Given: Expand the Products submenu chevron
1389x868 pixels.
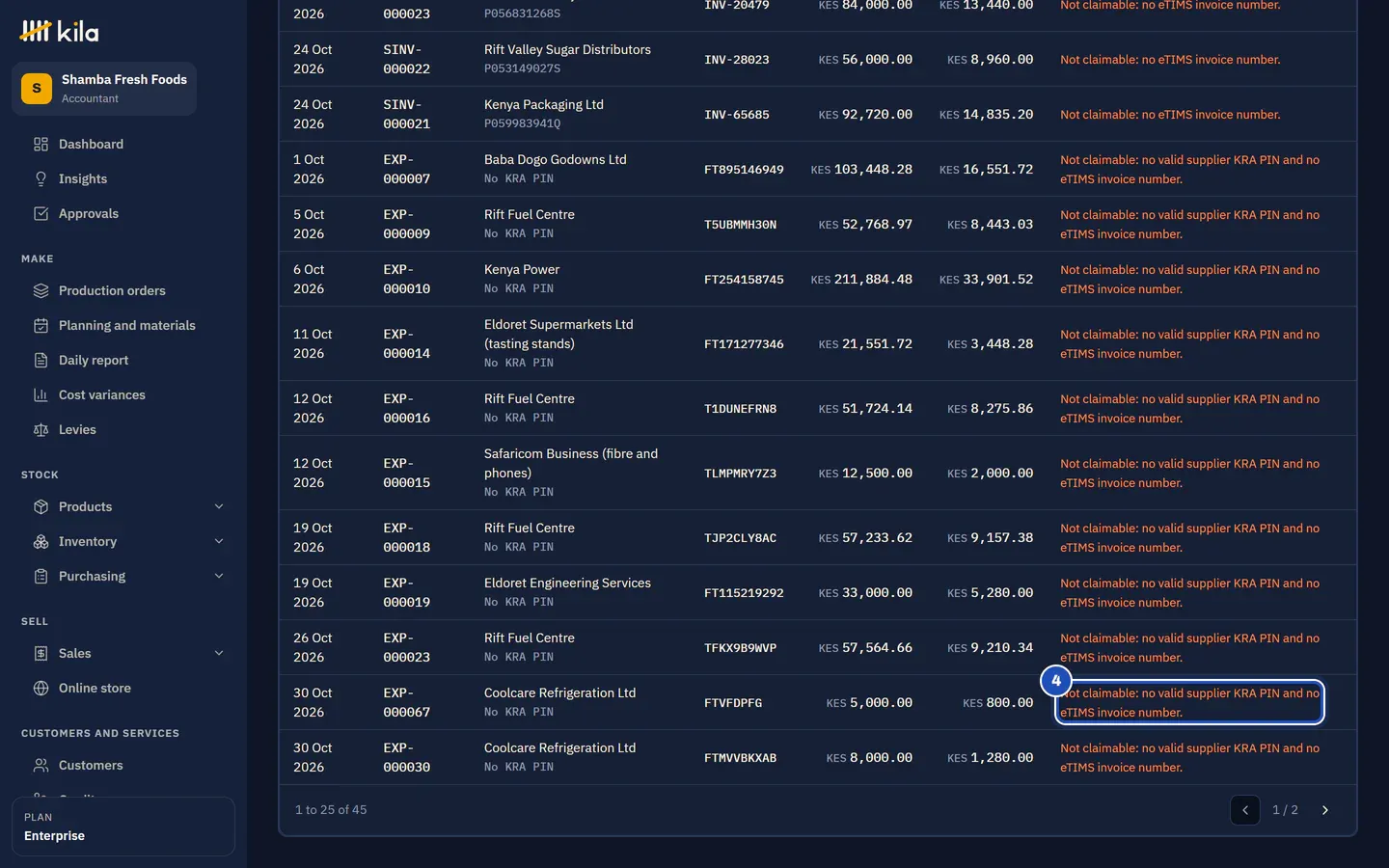Looking at the screenshot, I should tap(219, 506).
